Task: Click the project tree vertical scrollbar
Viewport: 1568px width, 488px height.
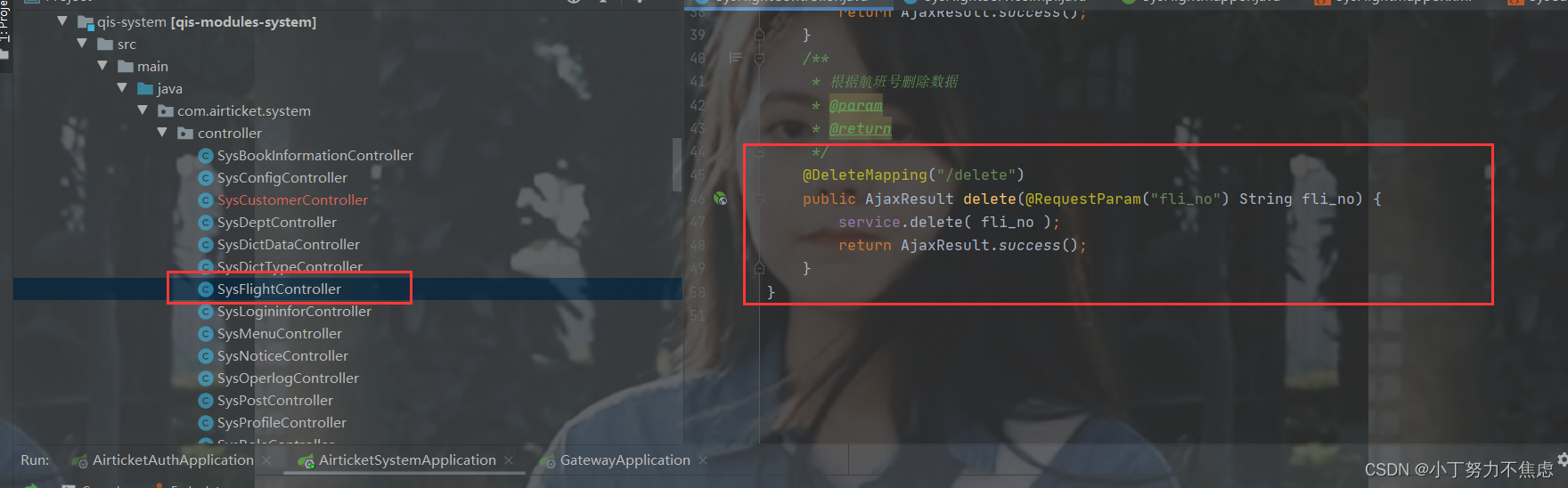Action: click(x=677, y=165)
